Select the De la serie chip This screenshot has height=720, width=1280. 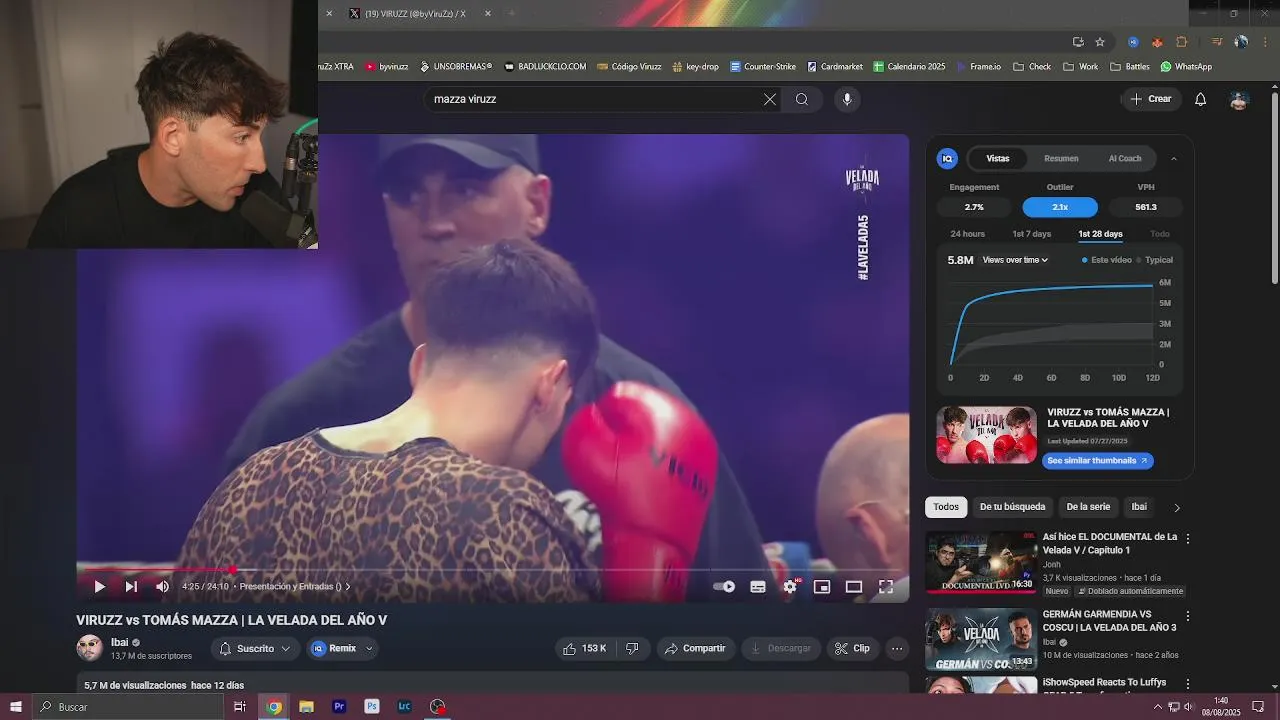click(x=1088, y=507)
